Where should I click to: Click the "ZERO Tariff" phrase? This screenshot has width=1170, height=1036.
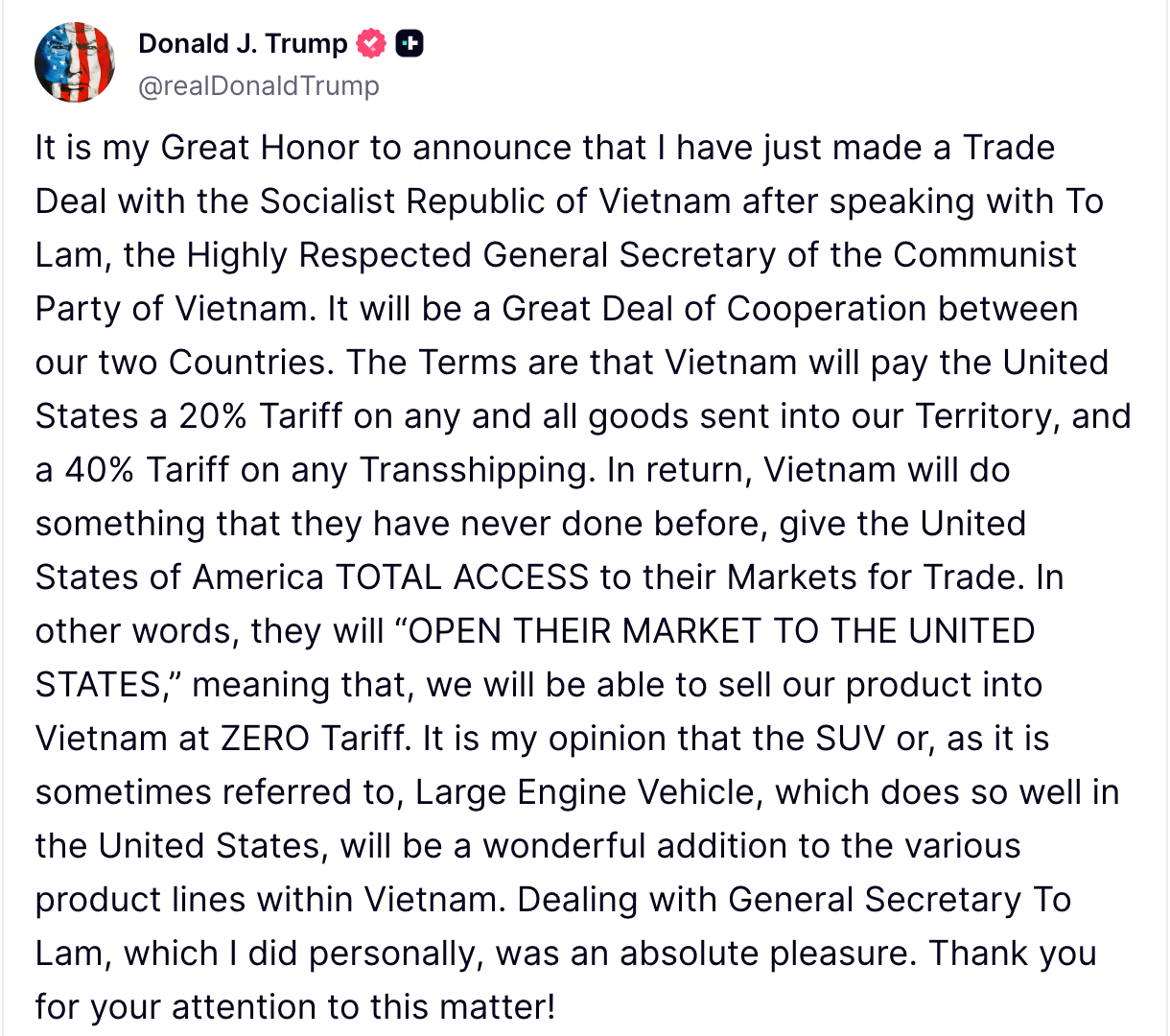click(x=314, y=739)
